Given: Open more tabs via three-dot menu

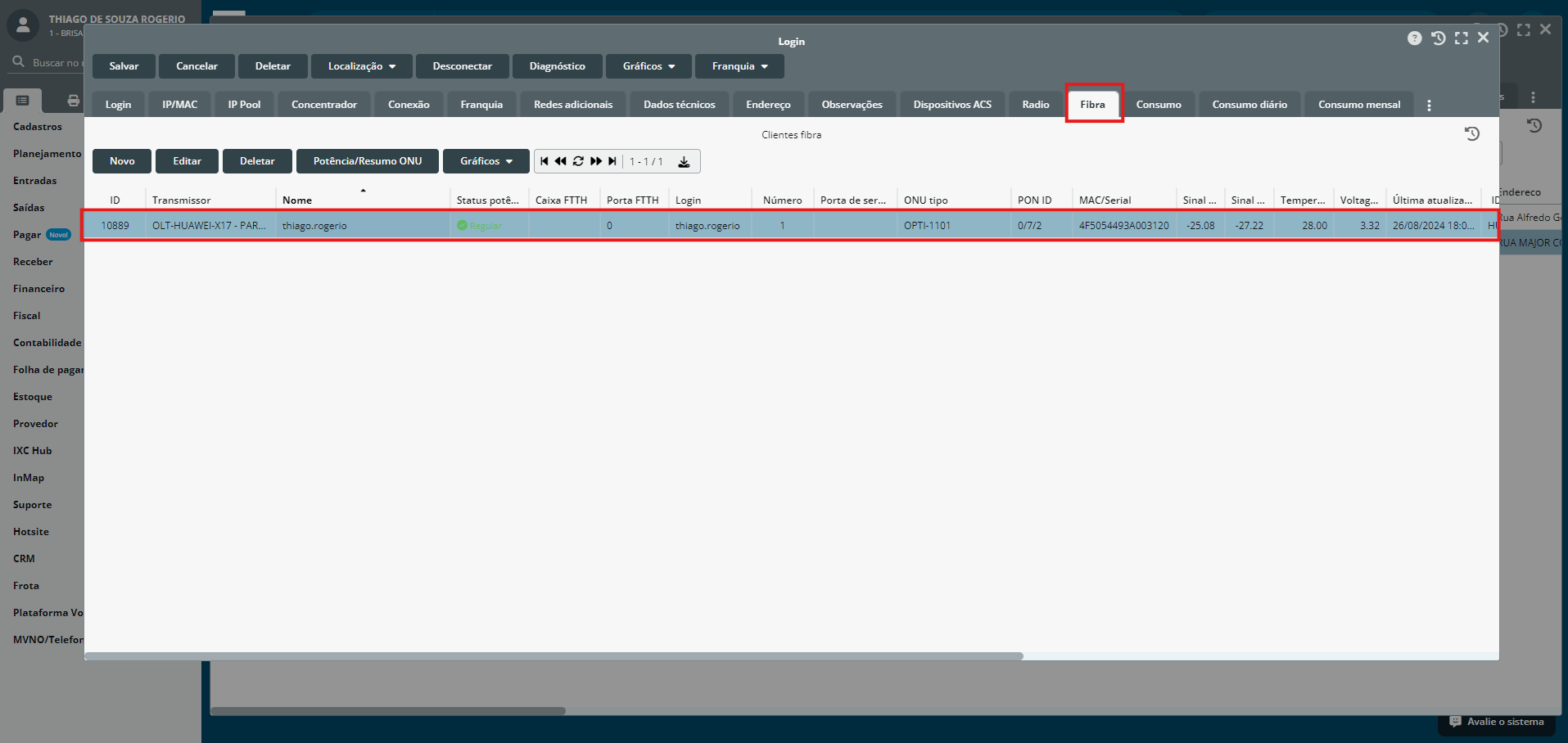Looking at the screenshot, I should [x=1429, y=106].
